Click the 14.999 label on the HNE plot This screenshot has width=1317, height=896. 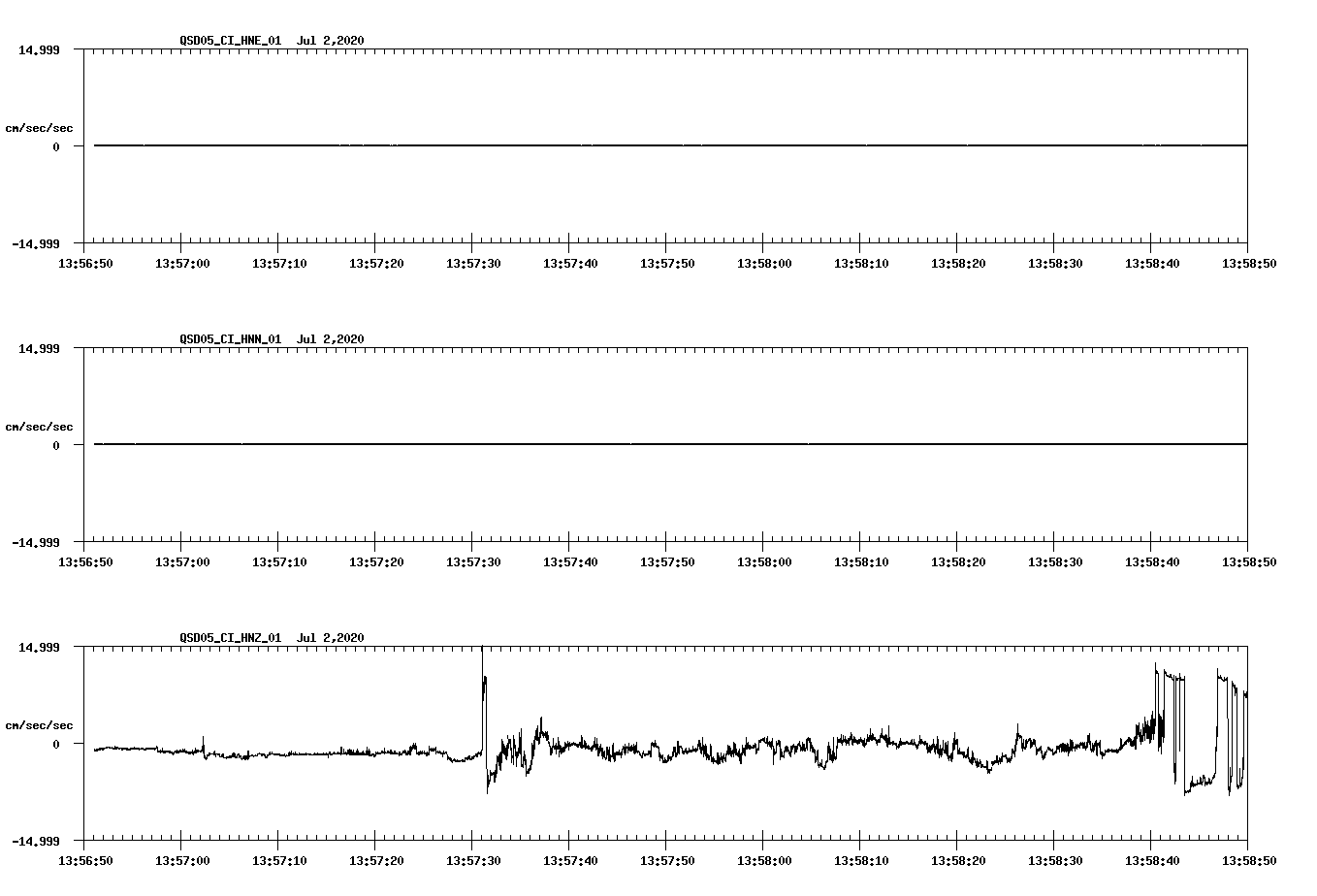coord(39,49)
